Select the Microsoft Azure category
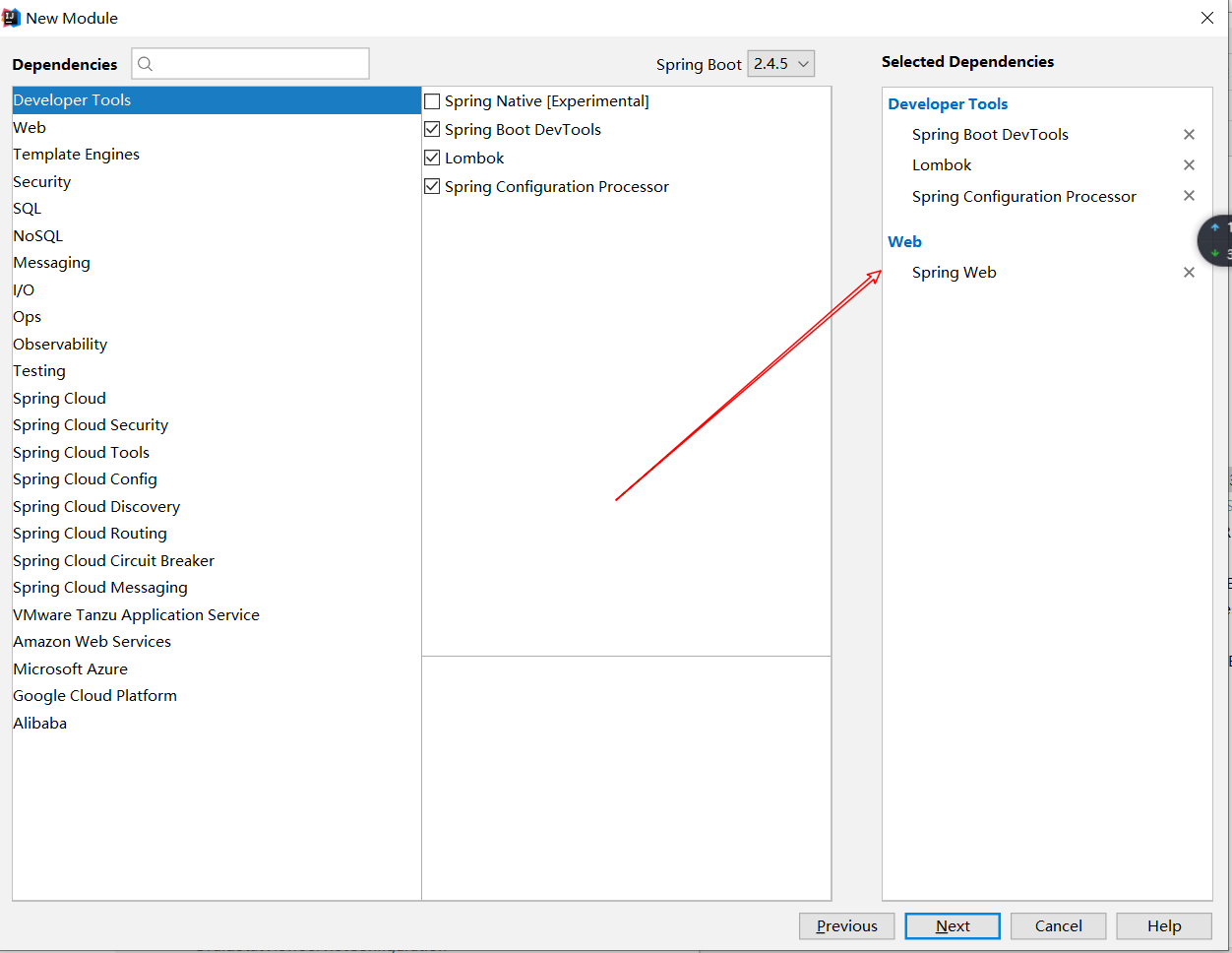This screenshot has width=1232, height=953. [216, 669]
